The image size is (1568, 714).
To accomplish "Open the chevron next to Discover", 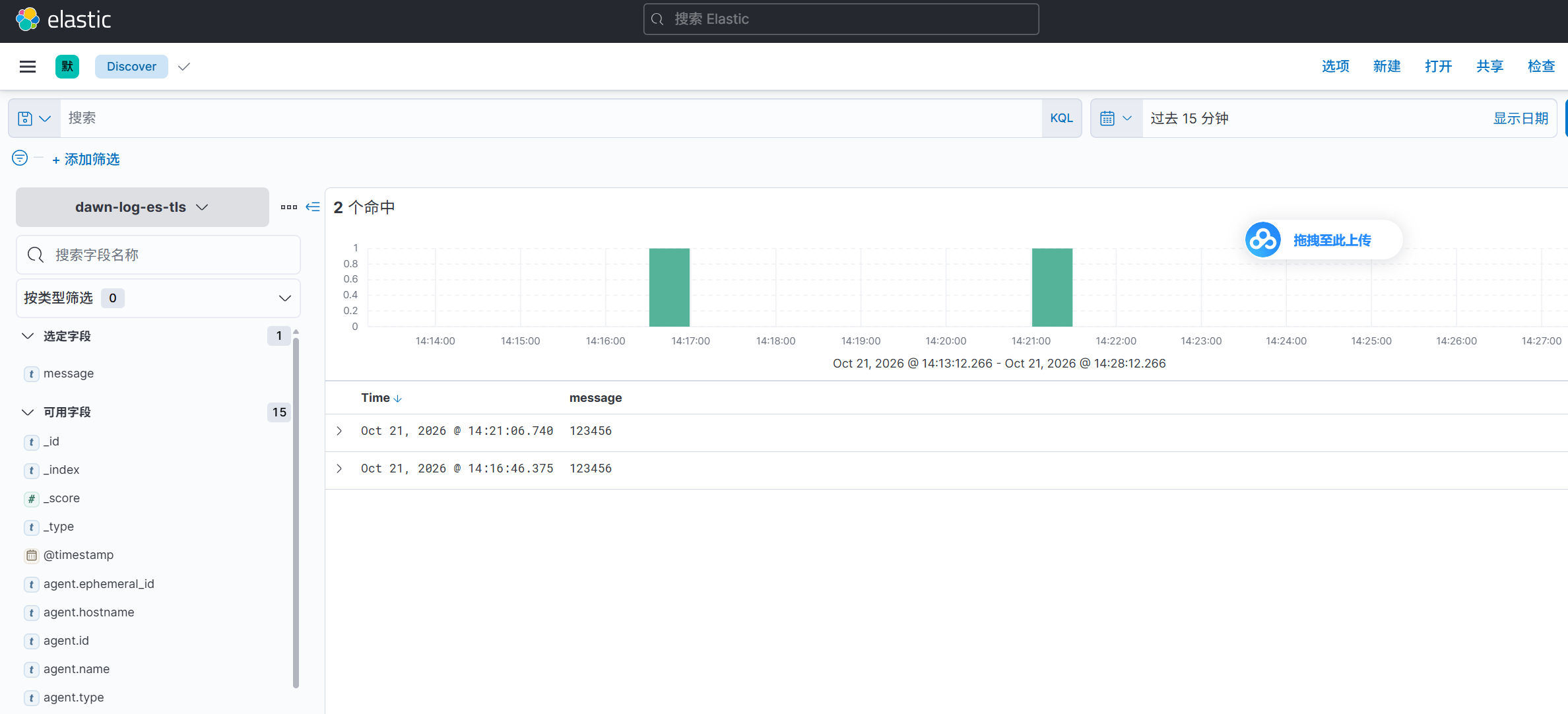I will [184, 67].
